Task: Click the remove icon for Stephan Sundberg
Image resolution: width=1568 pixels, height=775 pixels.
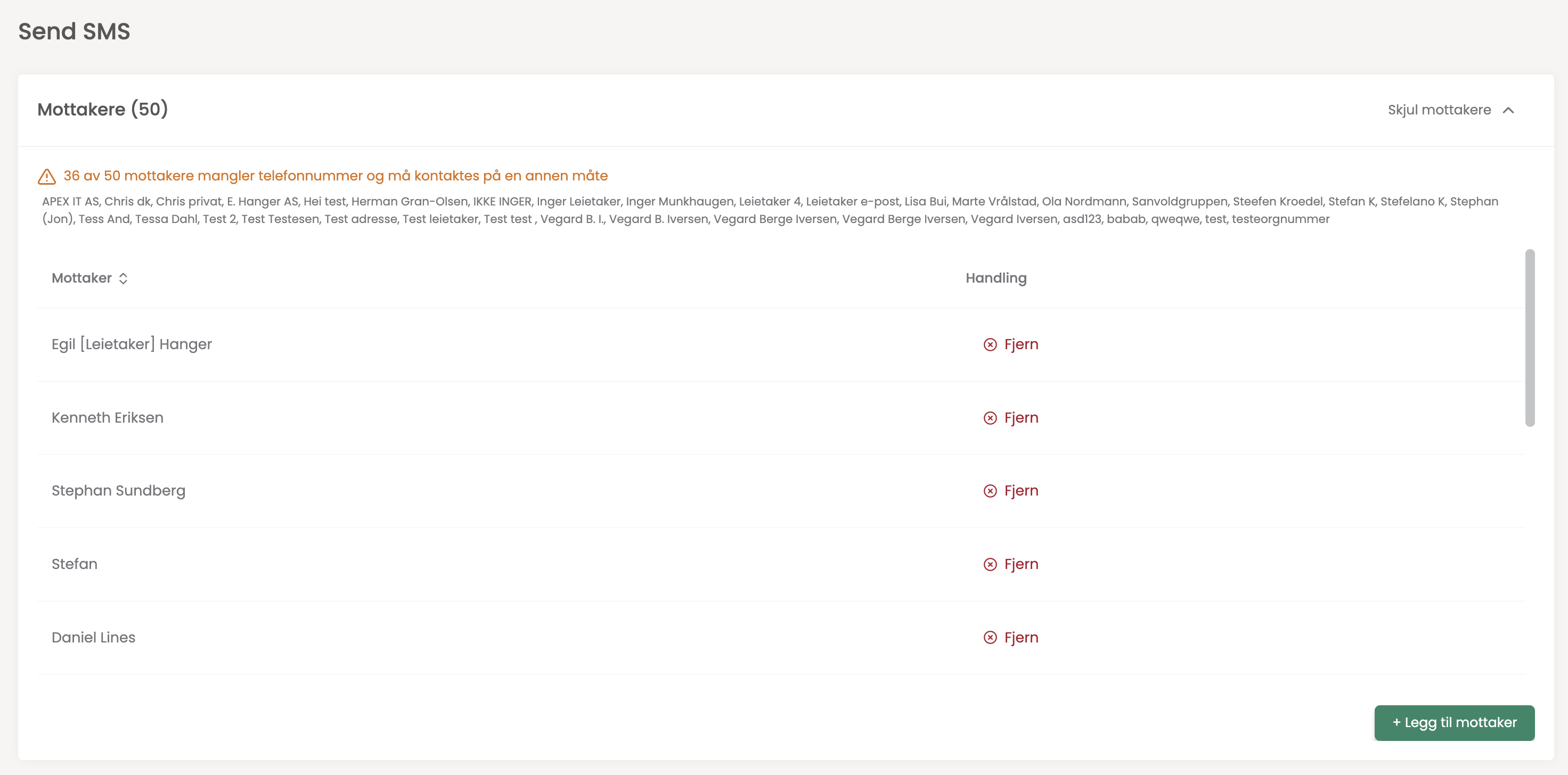Action: tap(990, 491)
